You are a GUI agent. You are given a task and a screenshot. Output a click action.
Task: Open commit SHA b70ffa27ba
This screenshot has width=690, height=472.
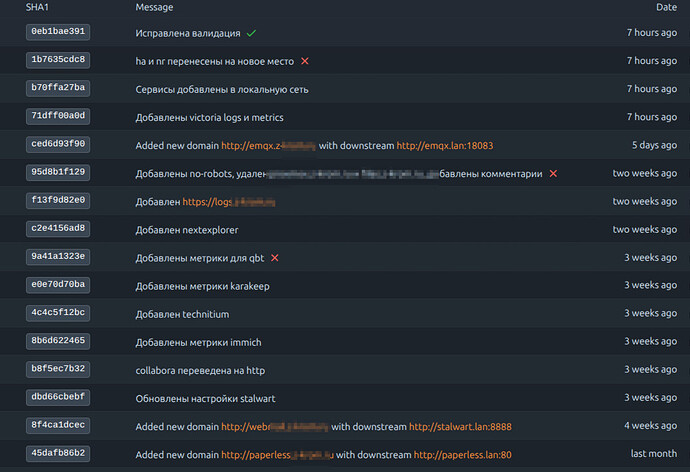(x=58, y=89)
